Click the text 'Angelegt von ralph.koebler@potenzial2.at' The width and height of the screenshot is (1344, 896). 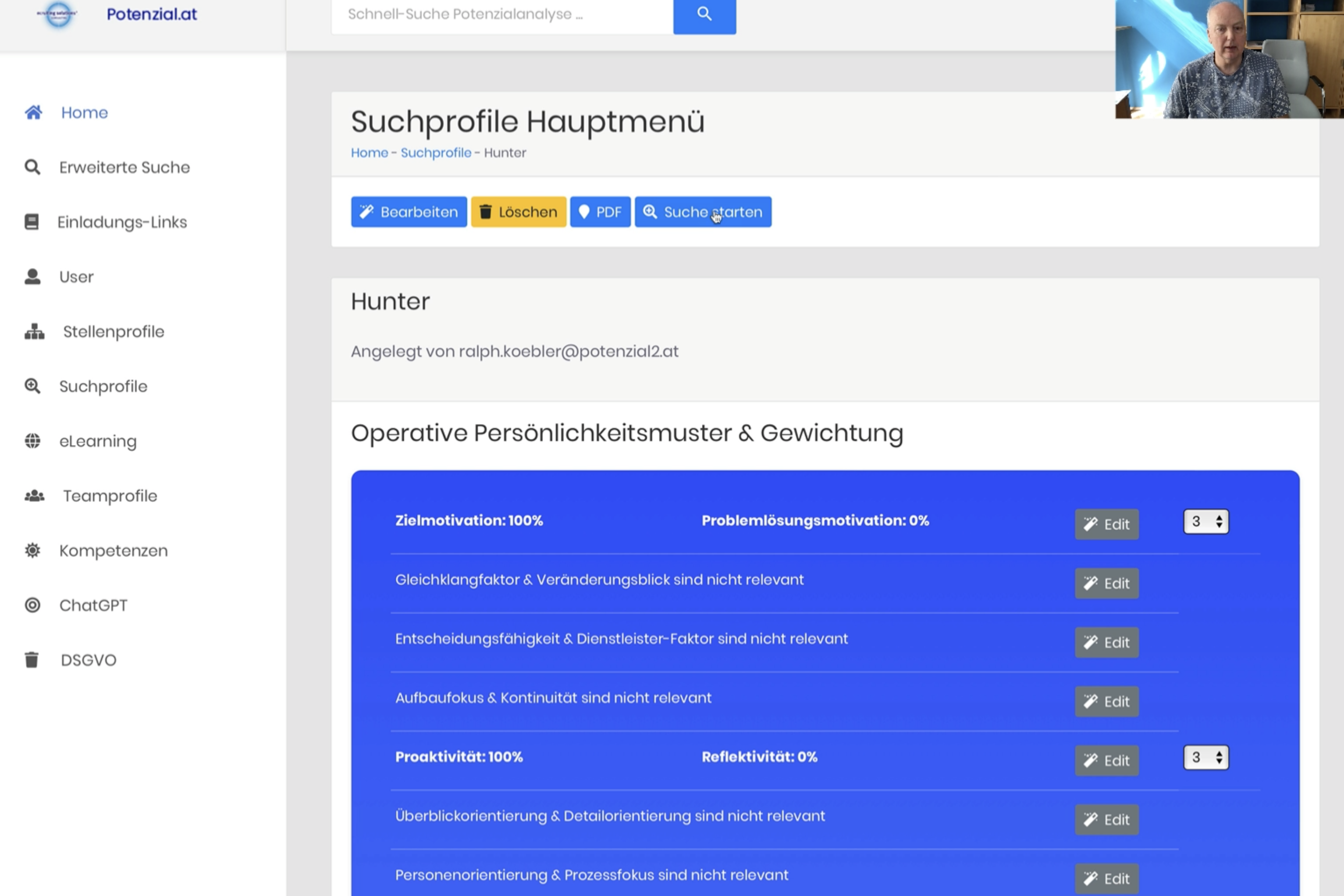pyautogui.click(x=515, y=352)
